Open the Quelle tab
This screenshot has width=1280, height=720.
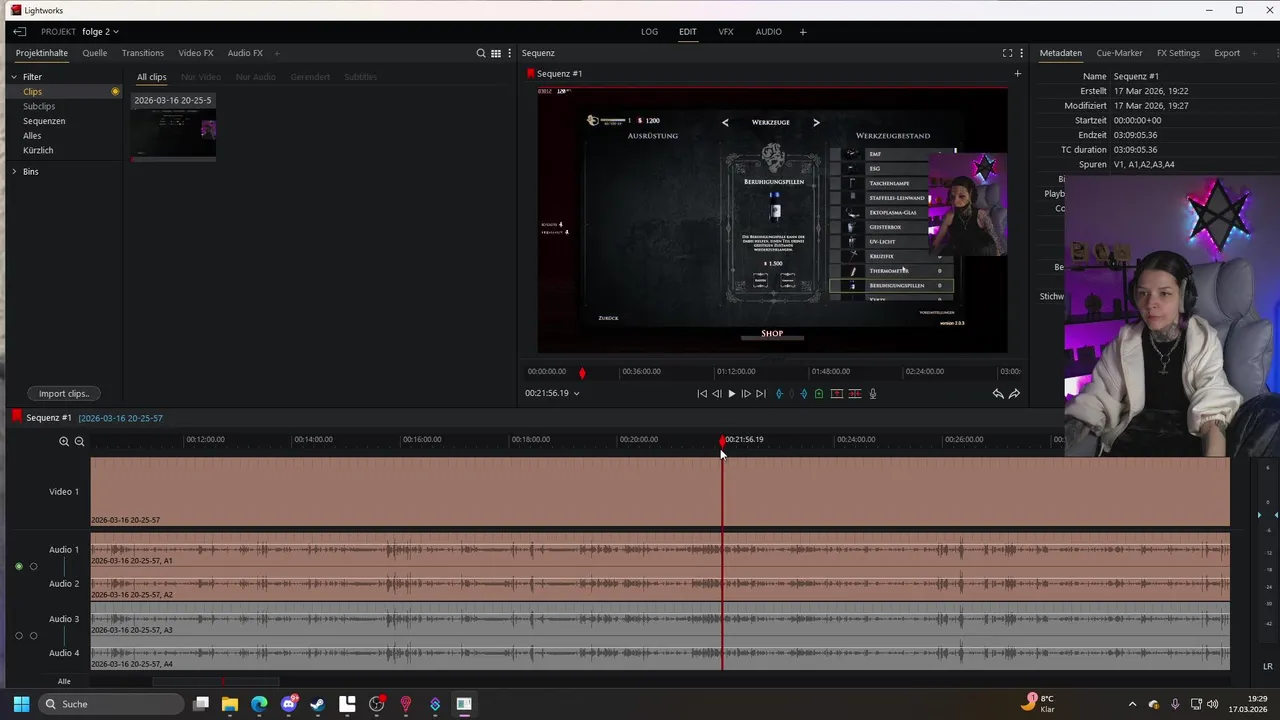coord(95,53)
